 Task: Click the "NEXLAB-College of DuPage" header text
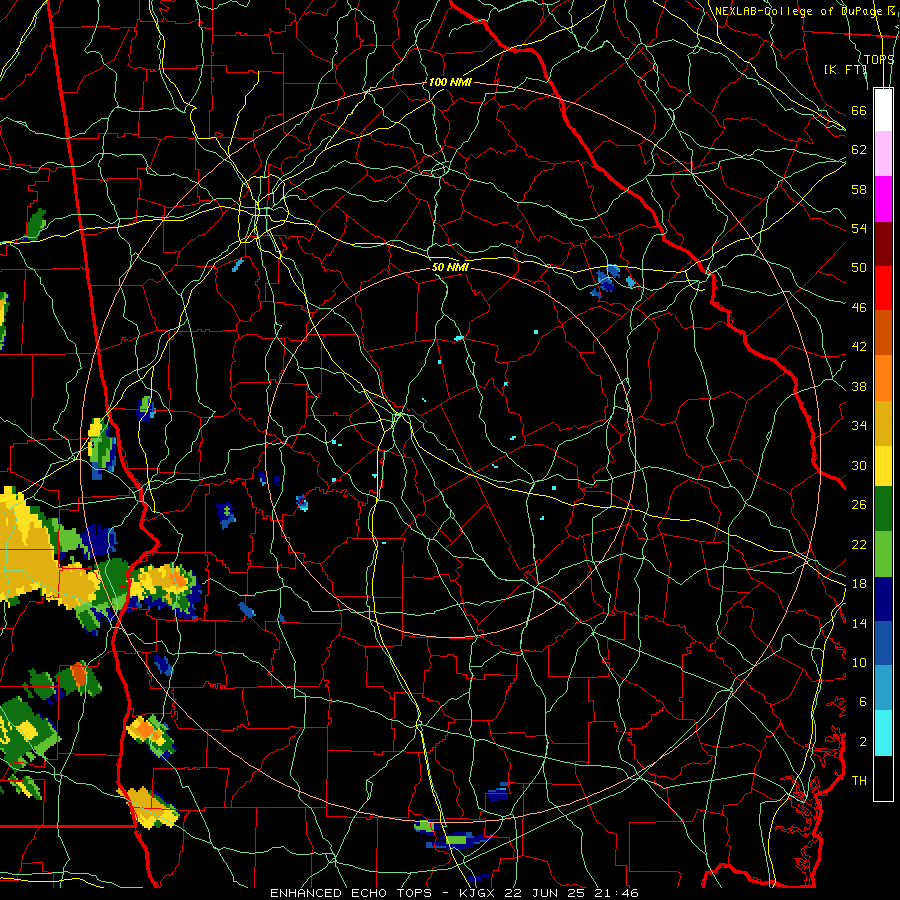pos(798,11)
